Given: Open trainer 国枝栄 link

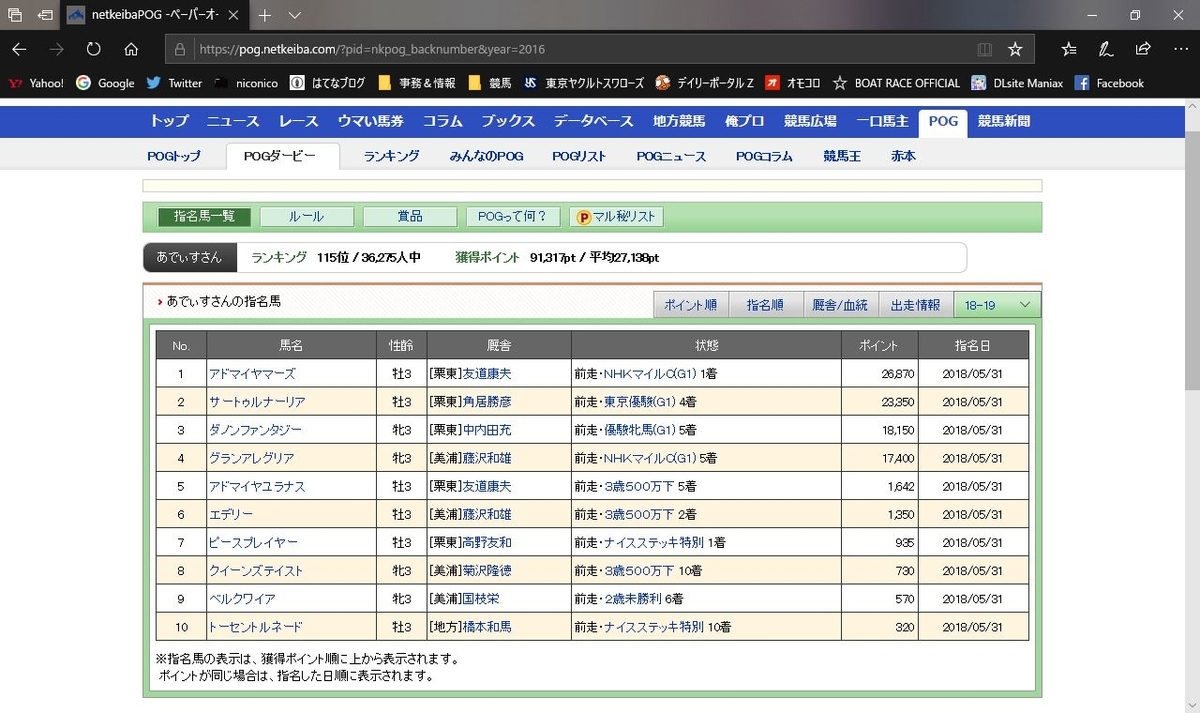Looking at the screenshot, I should [480, 598].
